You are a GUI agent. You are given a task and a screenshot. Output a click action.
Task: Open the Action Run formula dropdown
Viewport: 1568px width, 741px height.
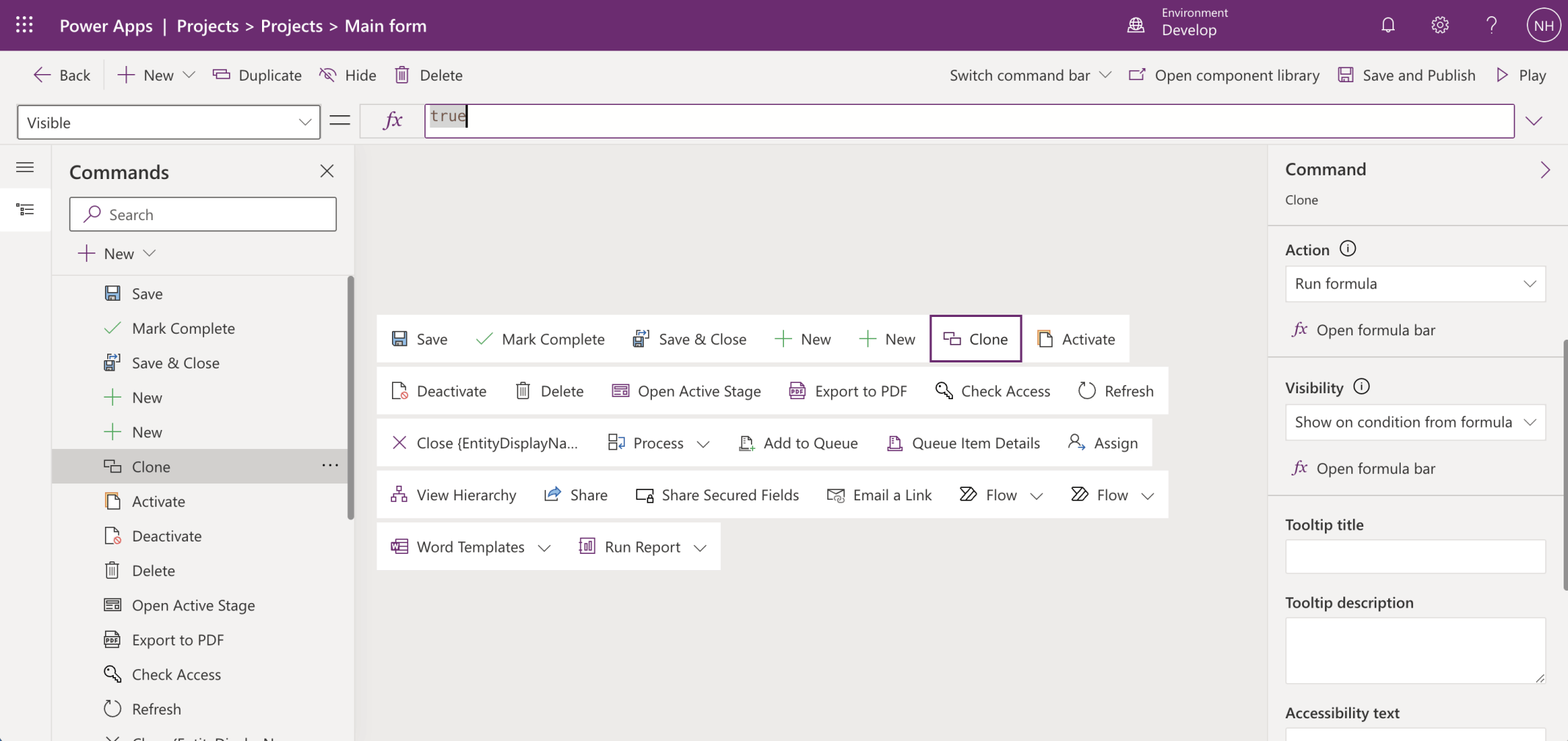pyautogui.click(x=1415, y=284)
